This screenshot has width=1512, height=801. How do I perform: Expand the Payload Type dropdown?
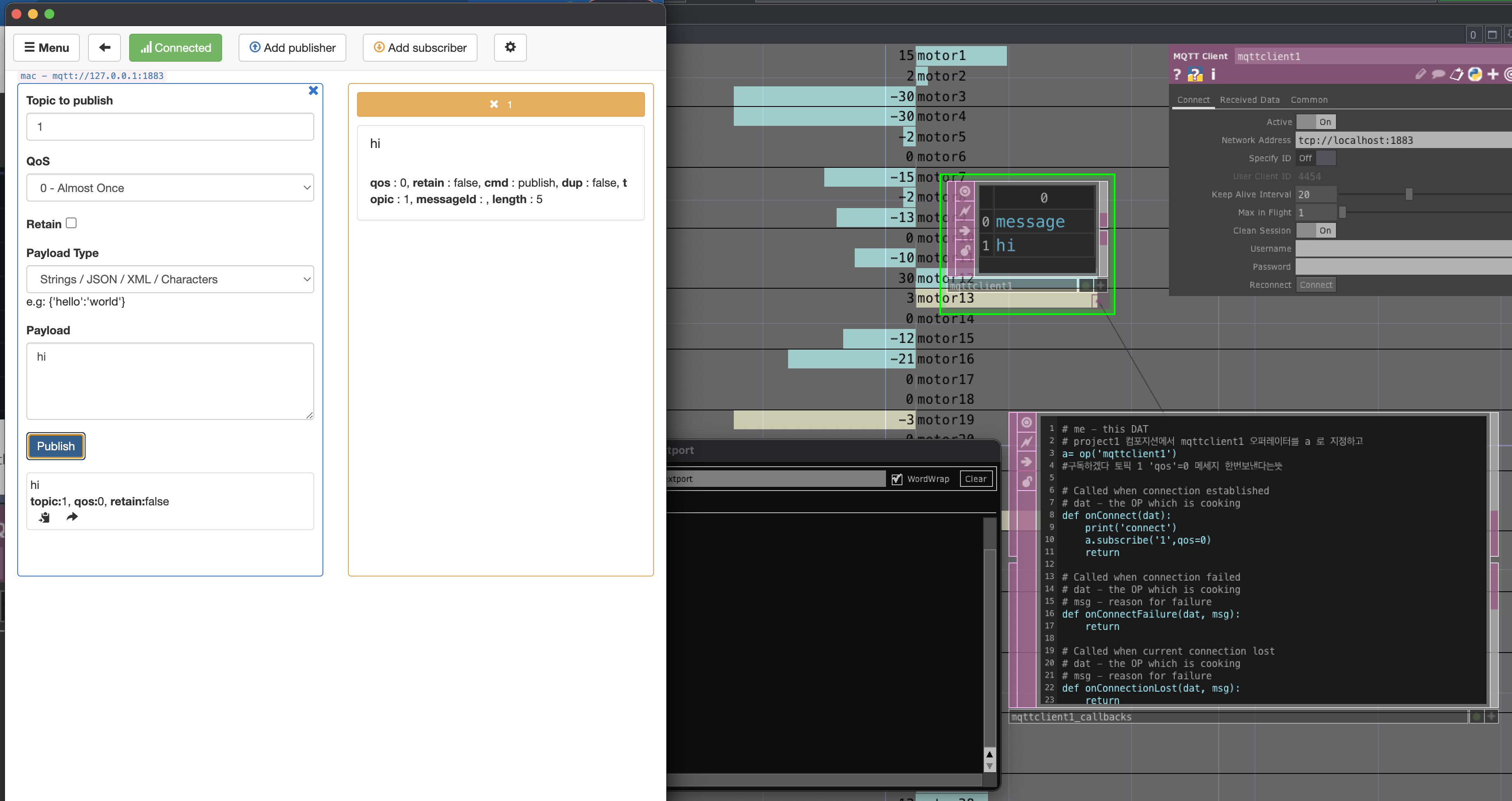(x=169, y=279)
